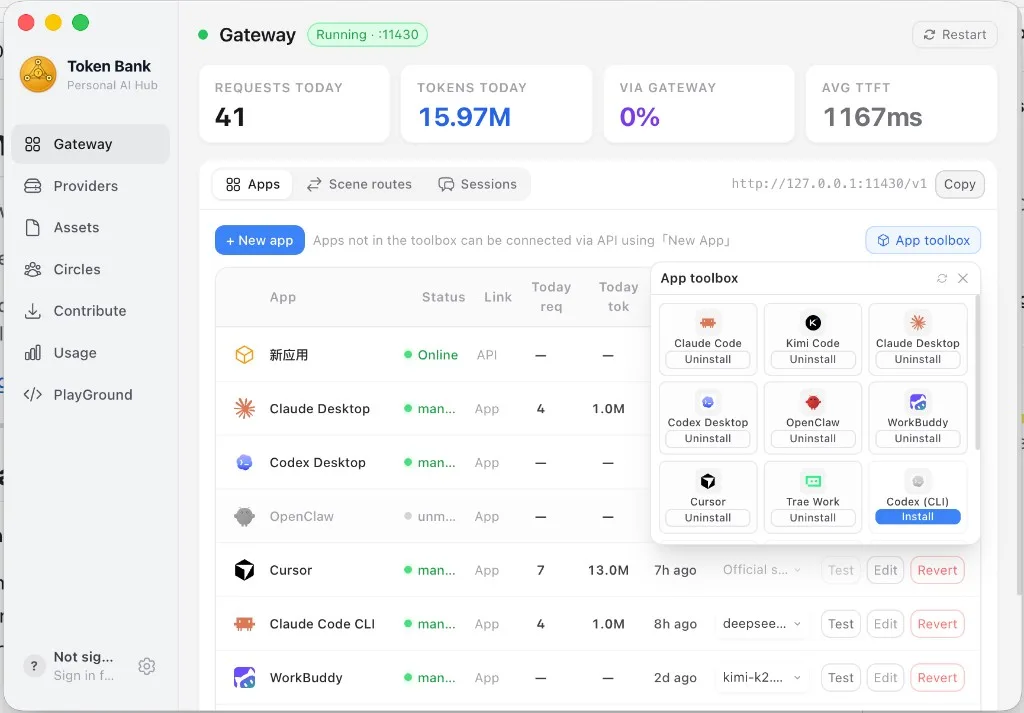Uninstall Codex Desktop from toolbox
Image resolution: width=1024 pixels, height=713 pixels.
(x=708, y=438)
